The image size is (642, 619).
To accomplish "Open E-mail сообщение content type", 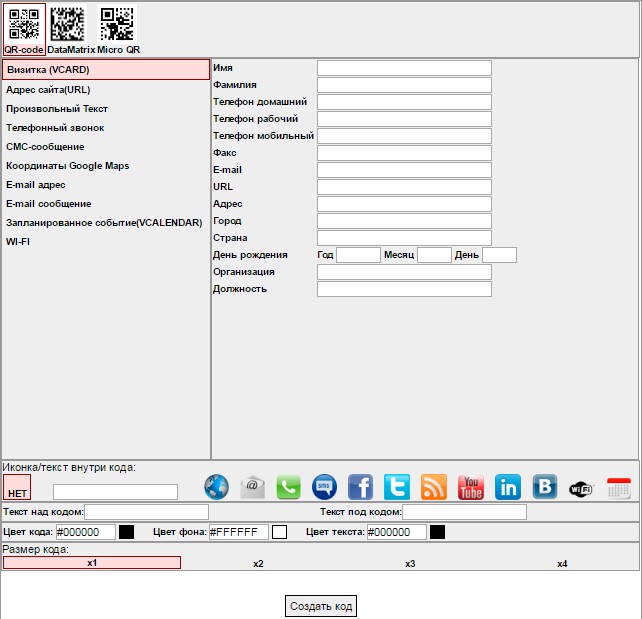I will point(49,203).
